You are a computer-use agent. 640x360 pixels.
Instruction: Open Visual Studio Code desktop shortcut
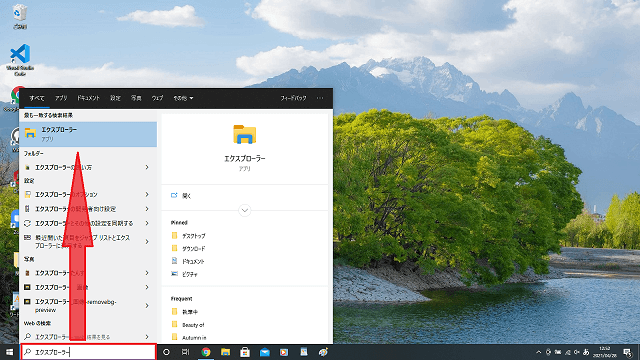(20, 60)
